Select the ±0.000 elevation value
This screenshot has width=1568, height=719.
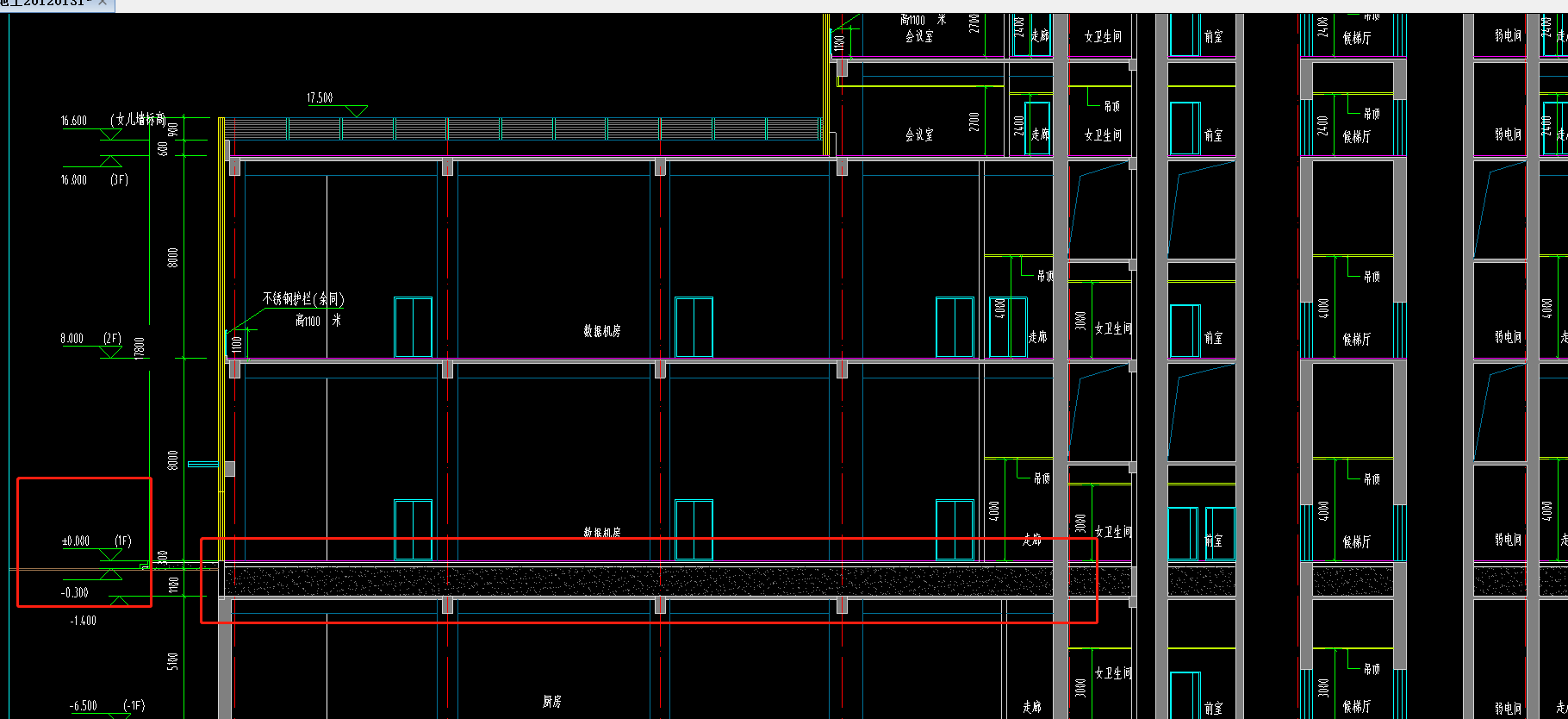click(x=76, y=541)
